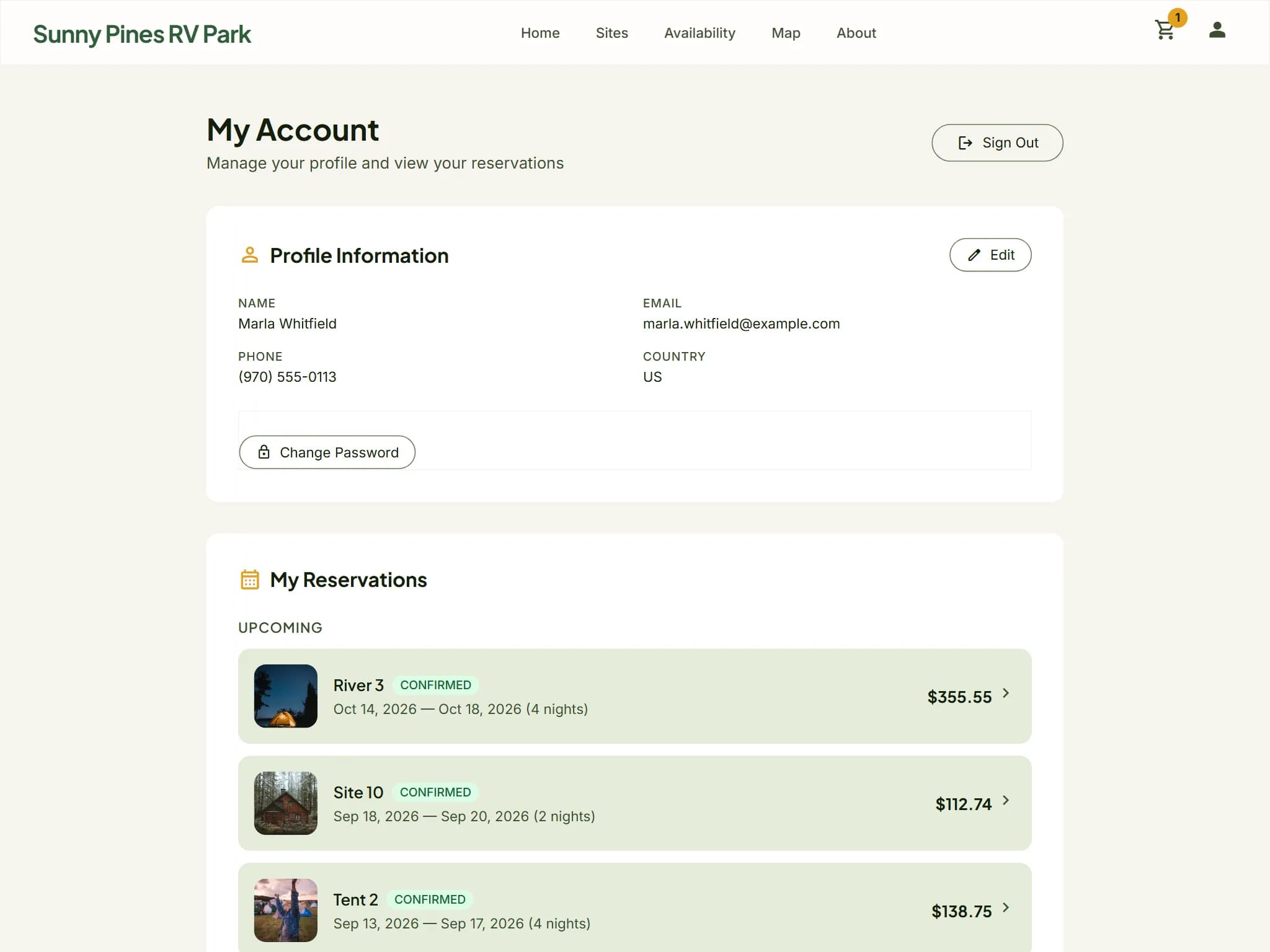1270x952 pixels.
Task: Click the Sign Out button
Action: (x=997, y=143)
